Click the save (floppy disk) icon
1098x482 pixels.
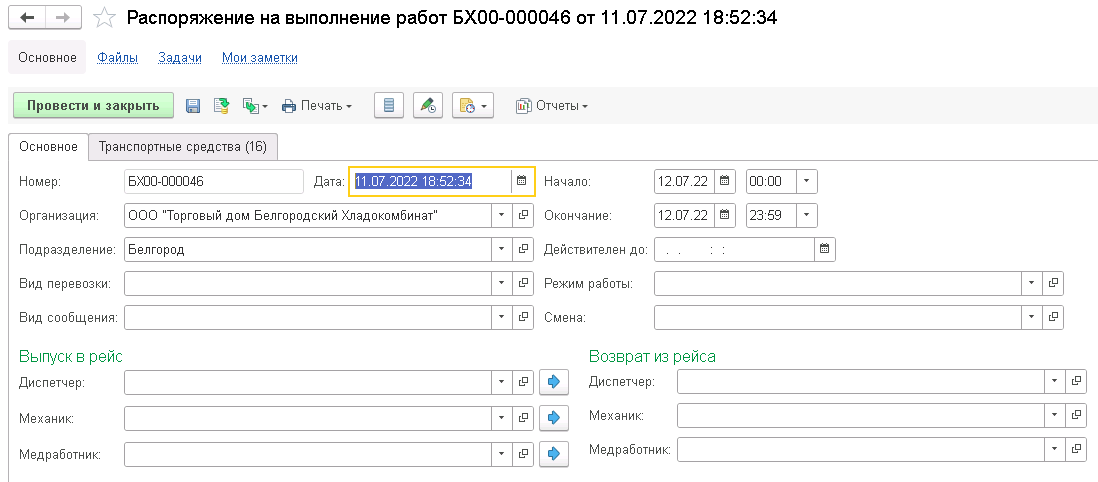pos(193,106)
